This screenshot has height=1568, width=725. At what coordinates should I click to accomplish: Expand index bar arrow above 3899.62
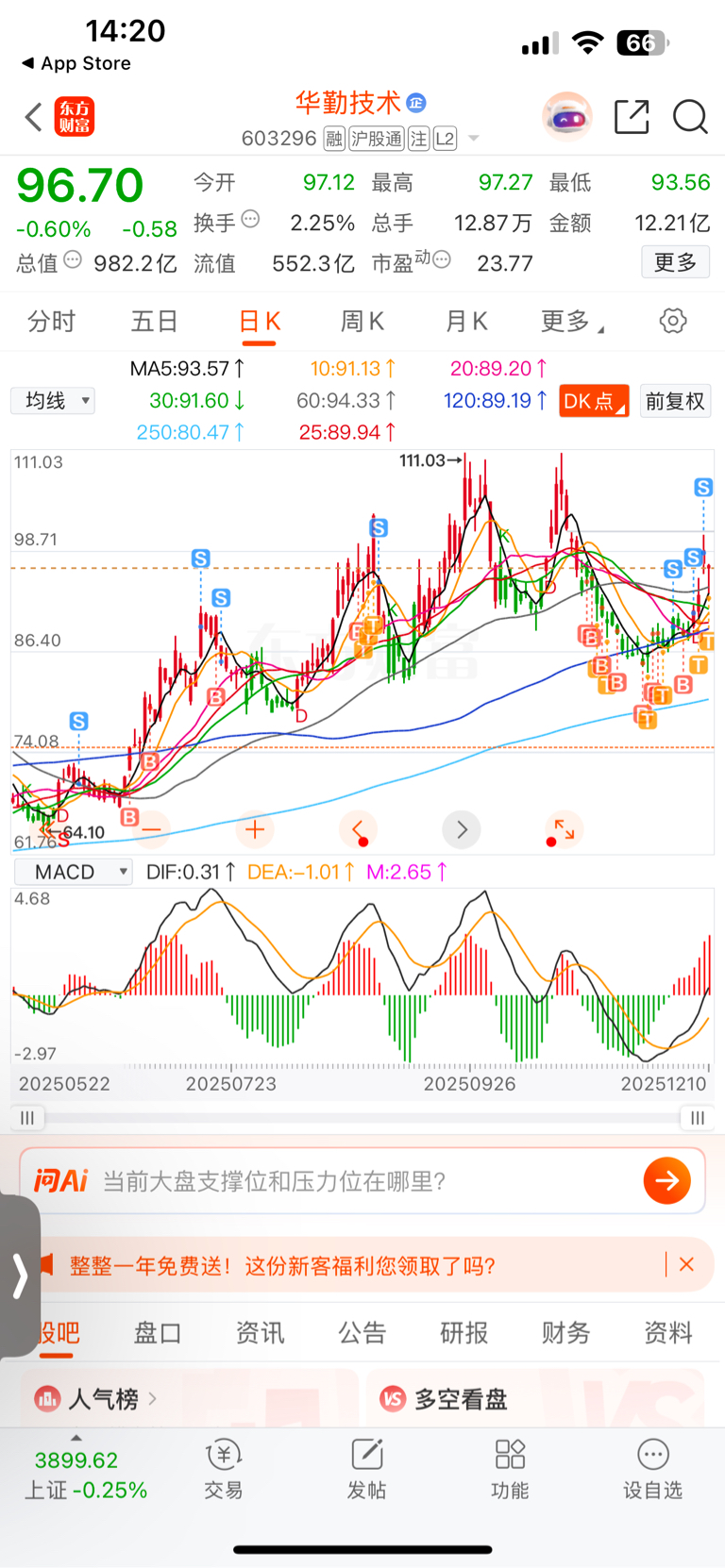point(76,1438)
